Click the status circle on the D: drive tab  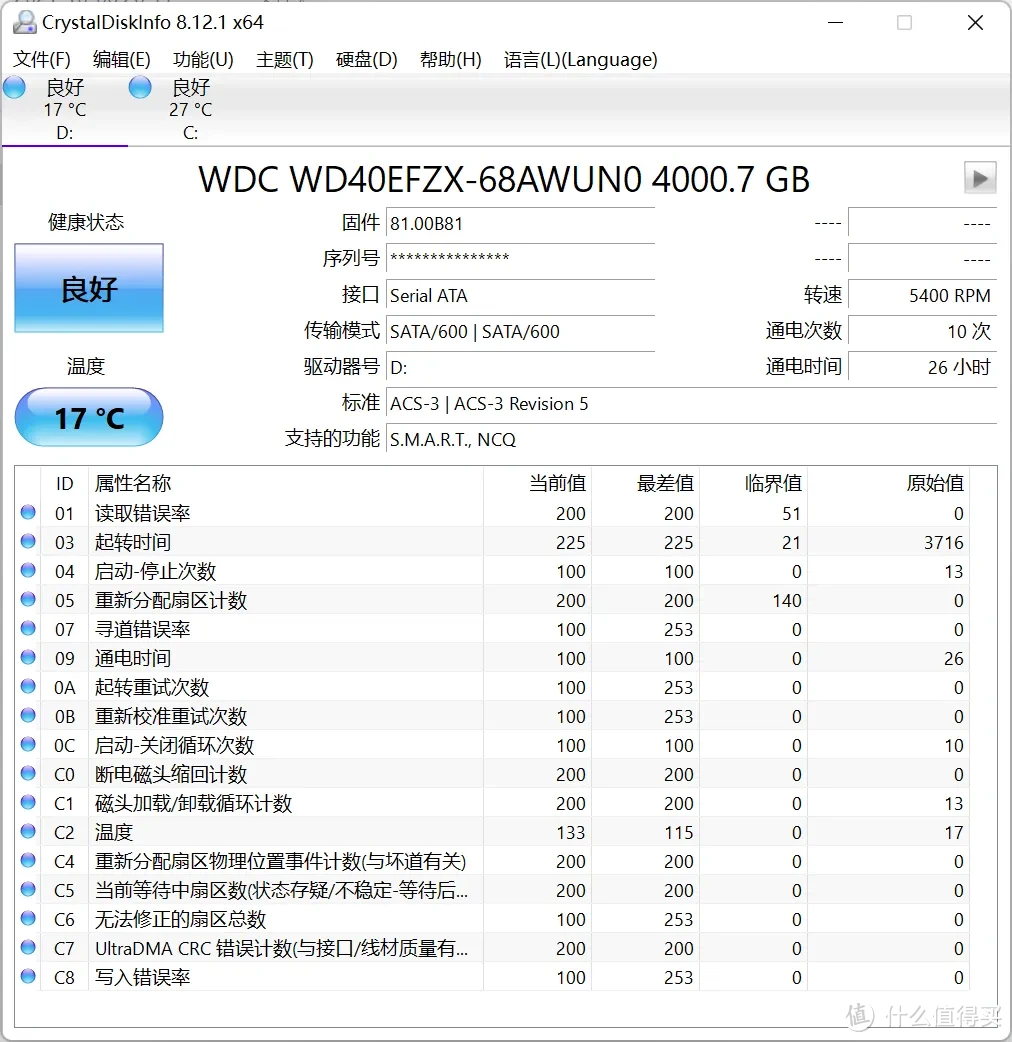coord(14,87)
